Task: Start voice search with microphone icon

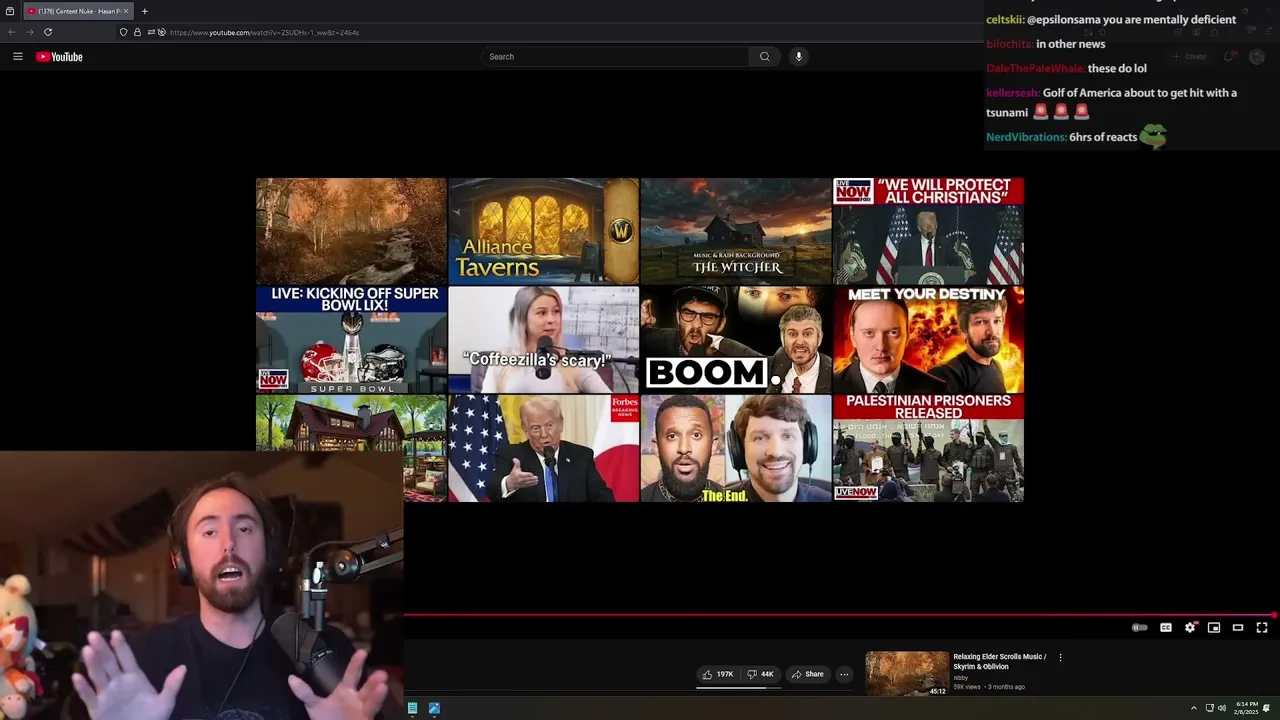Action: tap(798, 57)
